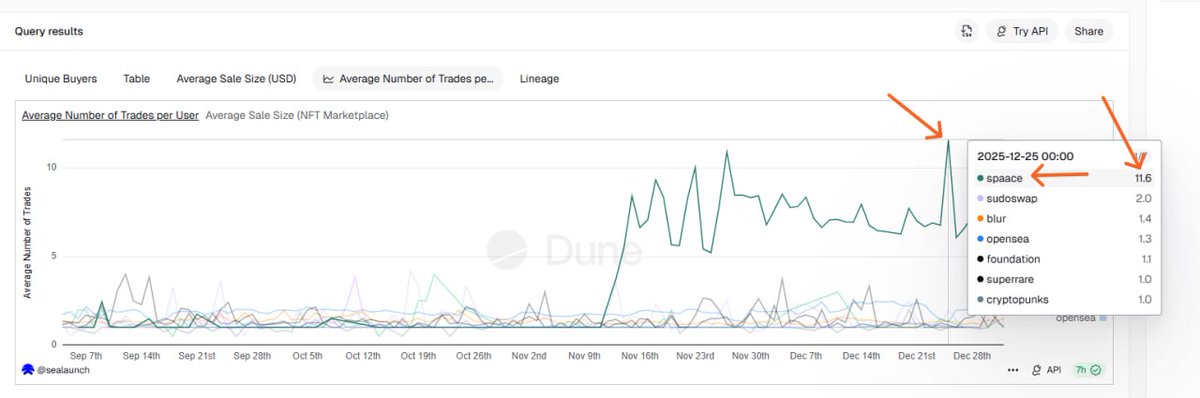
Task: Click the sealaunch avatar icon
Action: pyautogui.click(x=28, y=369)
